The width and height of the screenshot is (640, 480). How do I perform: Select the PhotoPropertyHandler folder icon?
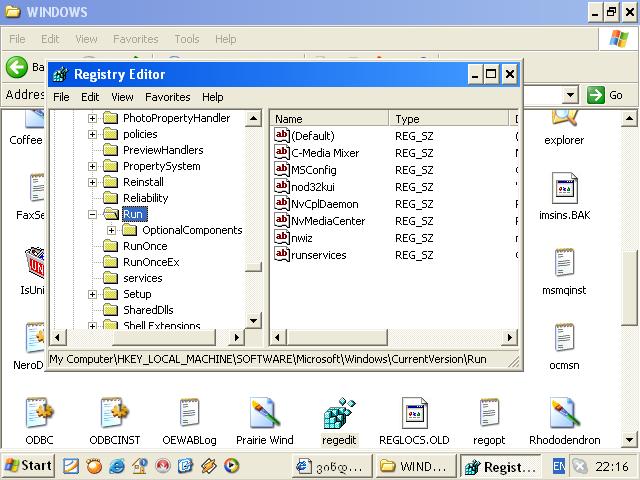110,118
